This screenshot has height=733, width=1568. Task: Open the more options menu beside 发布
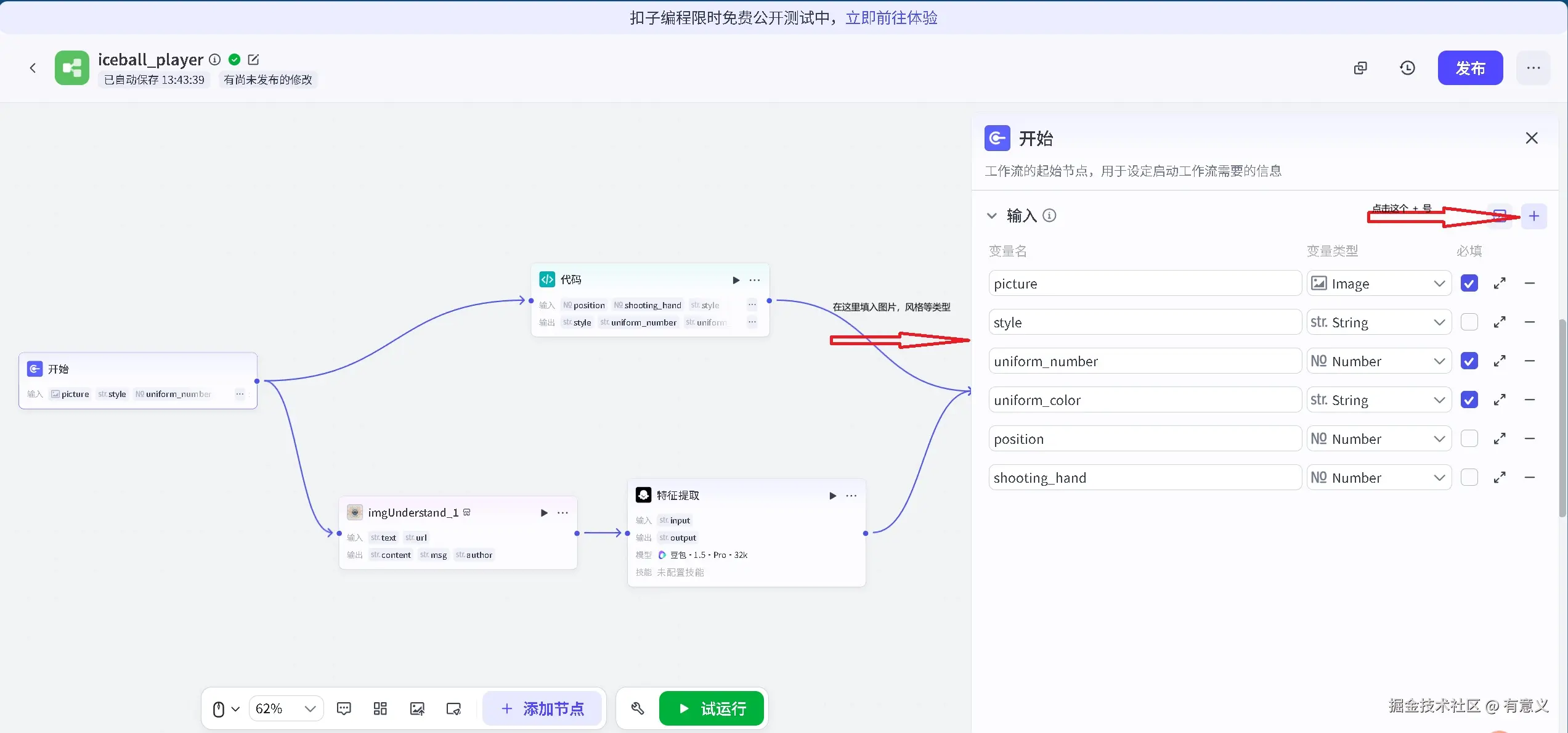1533,68
